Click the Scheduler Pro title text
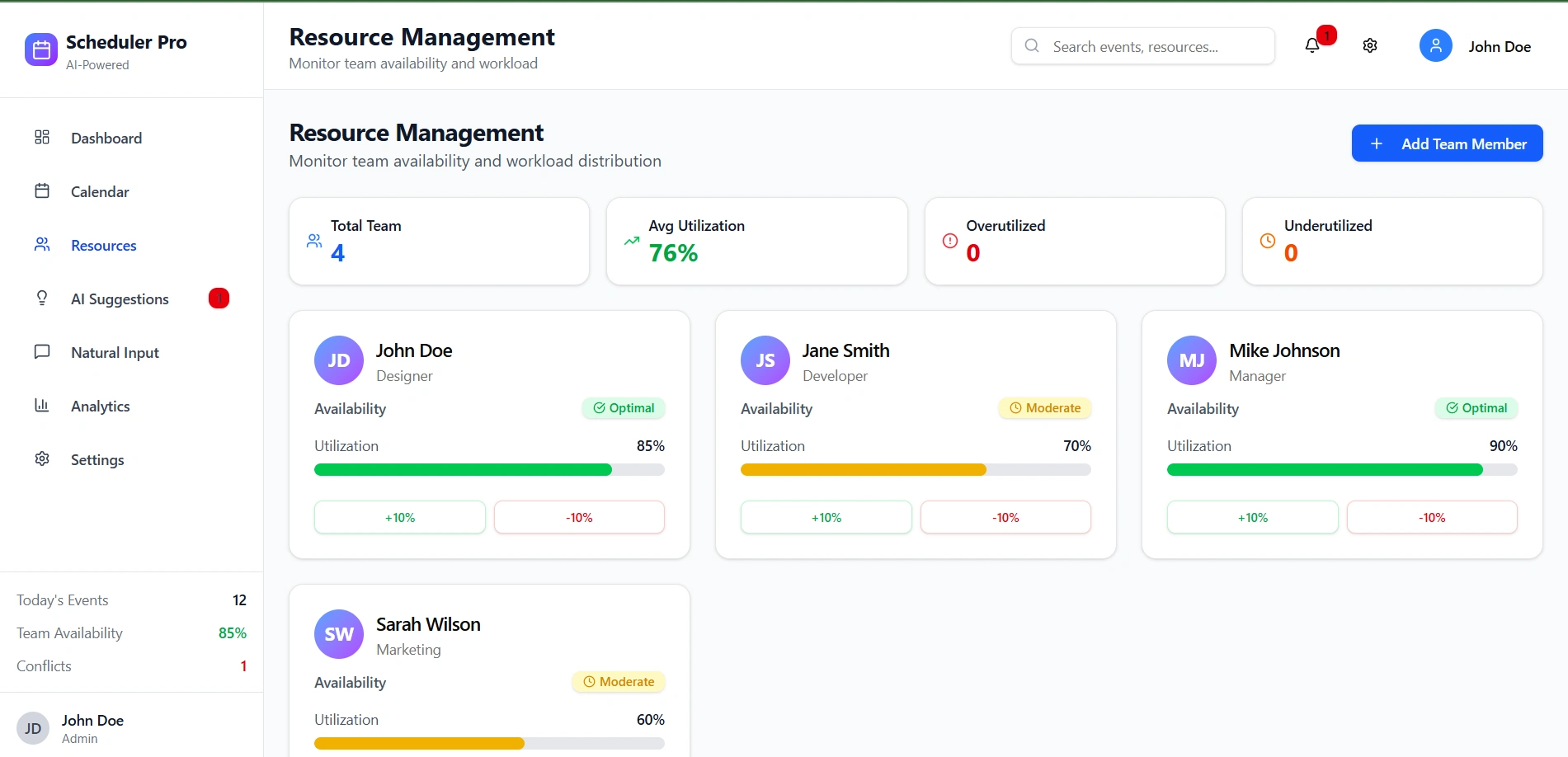 coord(126,42)
